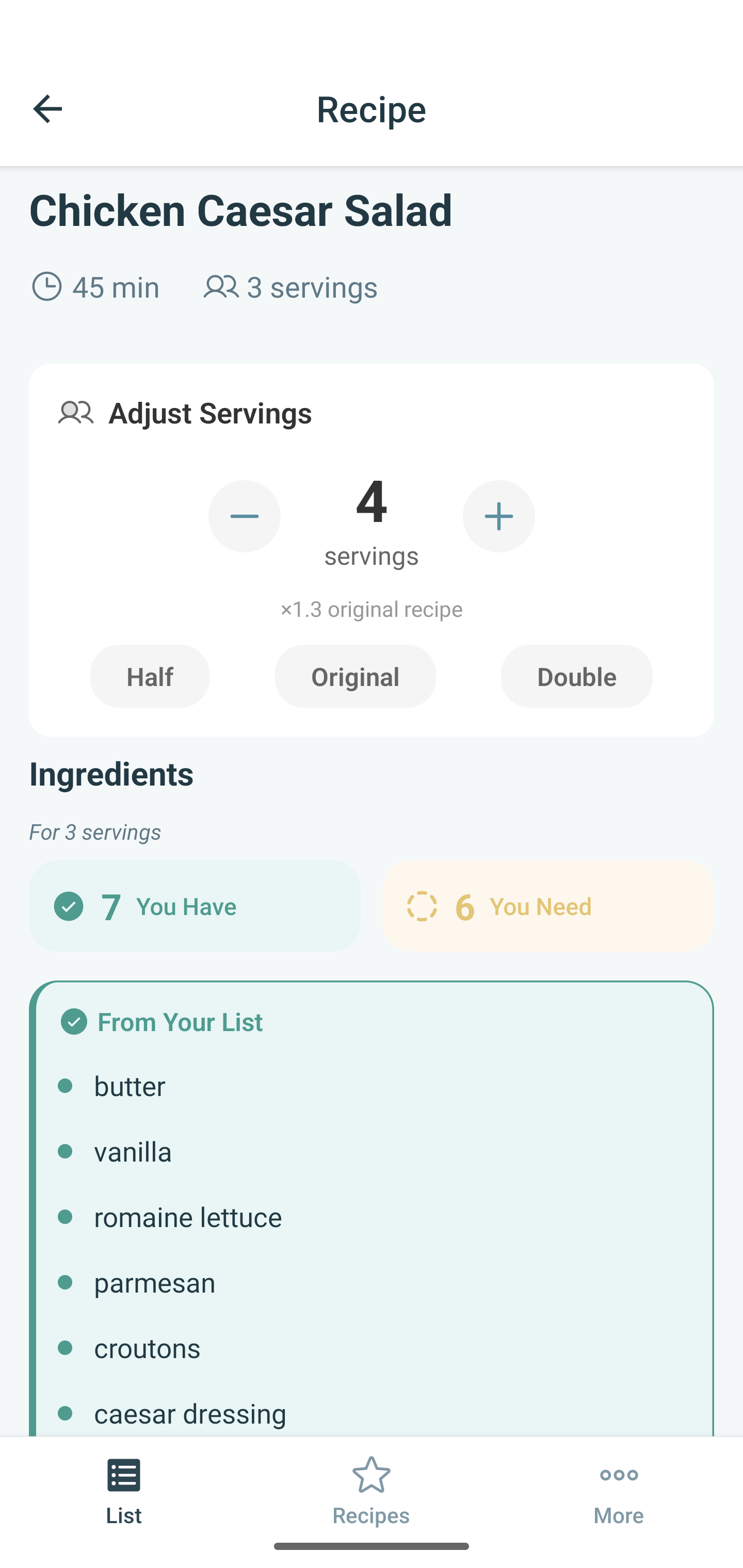Increase servings with the plus button
Screen dimensions: 743x1568
pyautogui.click(x=498, y=516)
